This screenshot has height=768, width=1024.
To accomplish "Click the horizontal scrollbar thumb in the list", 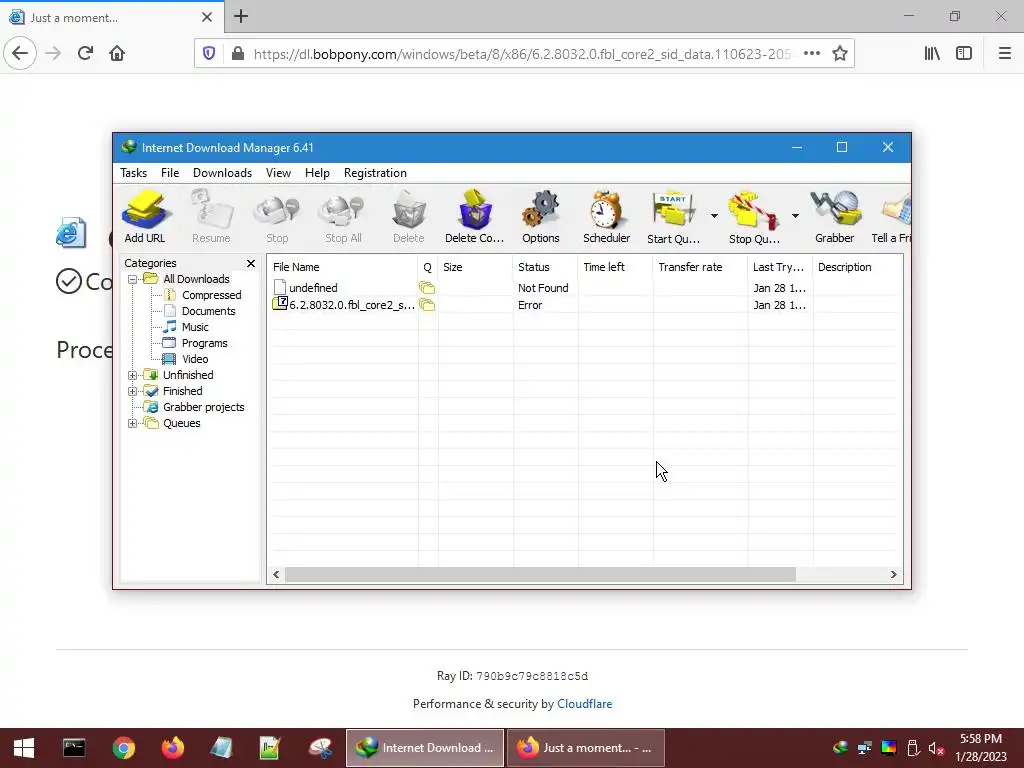I will (x=540, y=575).
